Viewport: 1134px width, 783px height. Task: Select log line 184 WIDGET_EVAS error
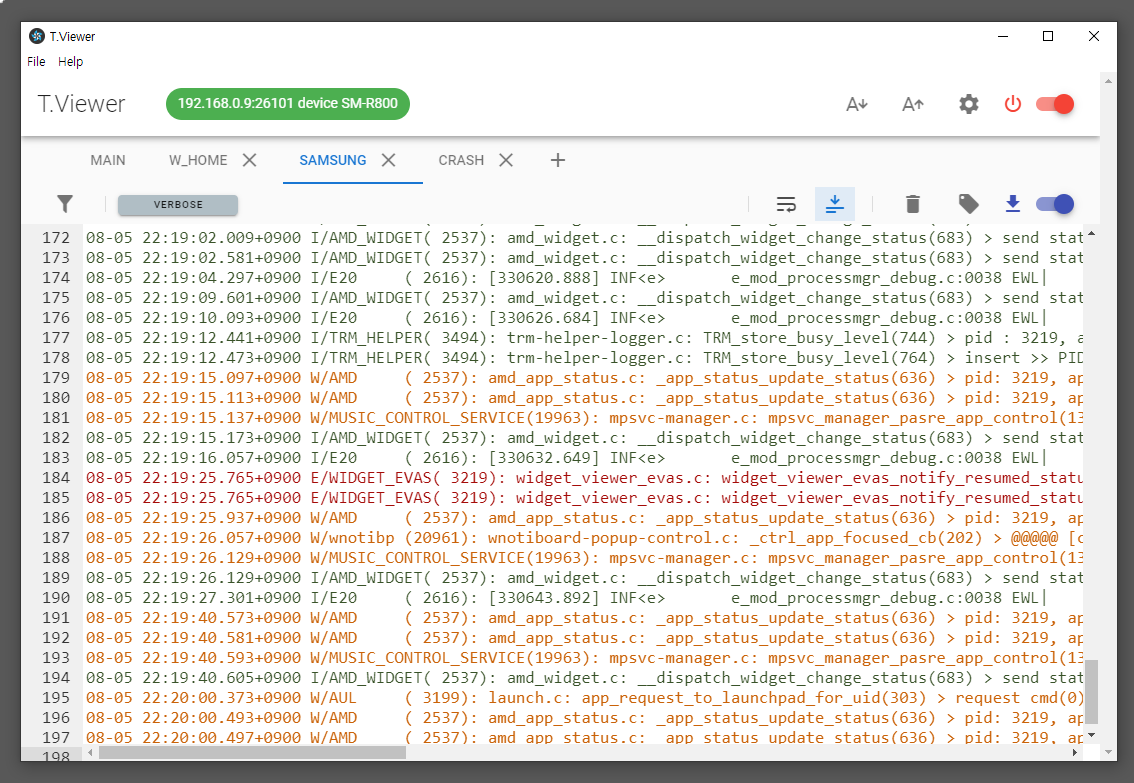[584, 478]
